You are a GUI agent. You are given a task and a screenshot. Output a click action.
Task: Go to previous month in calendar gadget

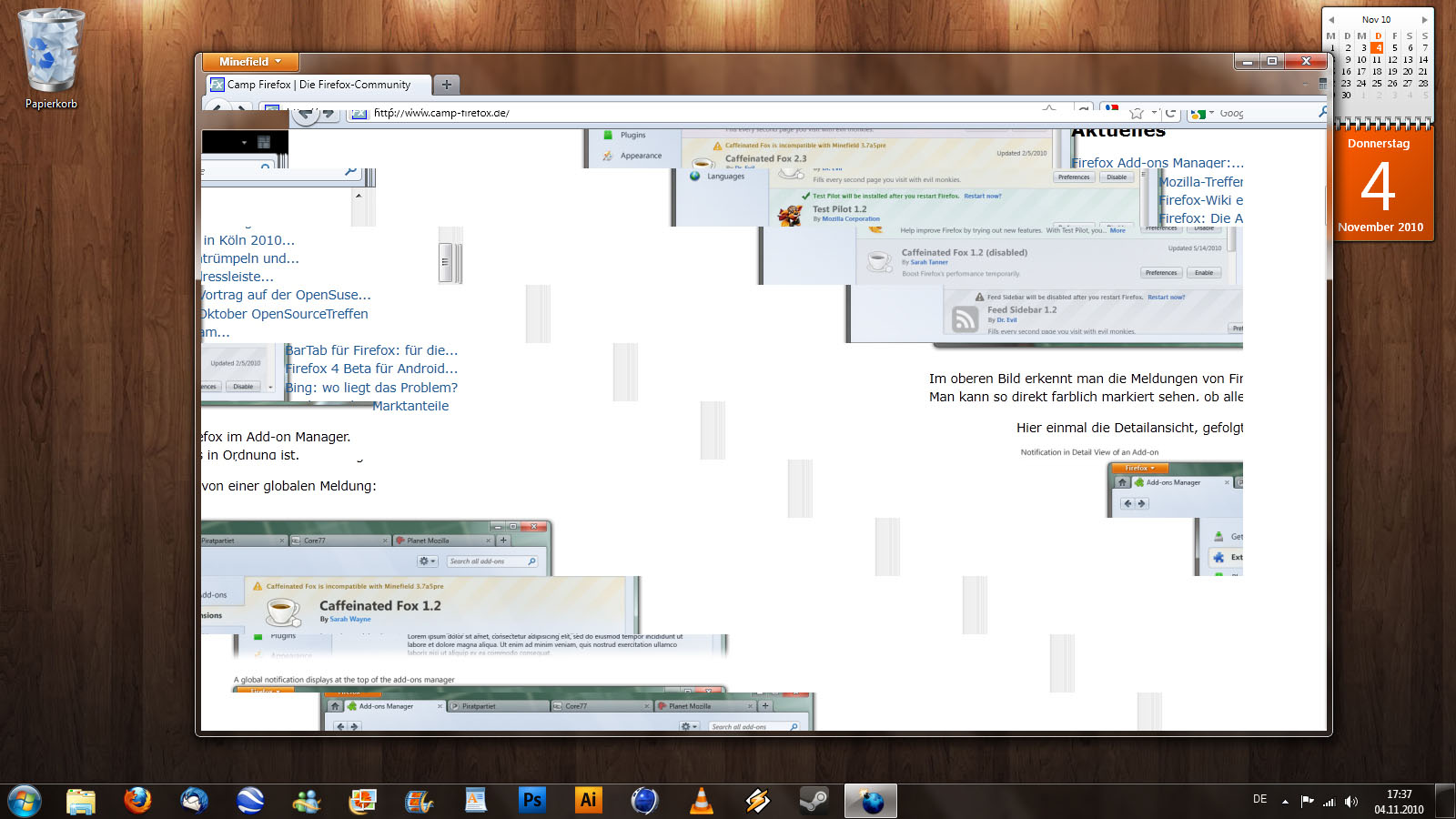(x=1331, y=19)
